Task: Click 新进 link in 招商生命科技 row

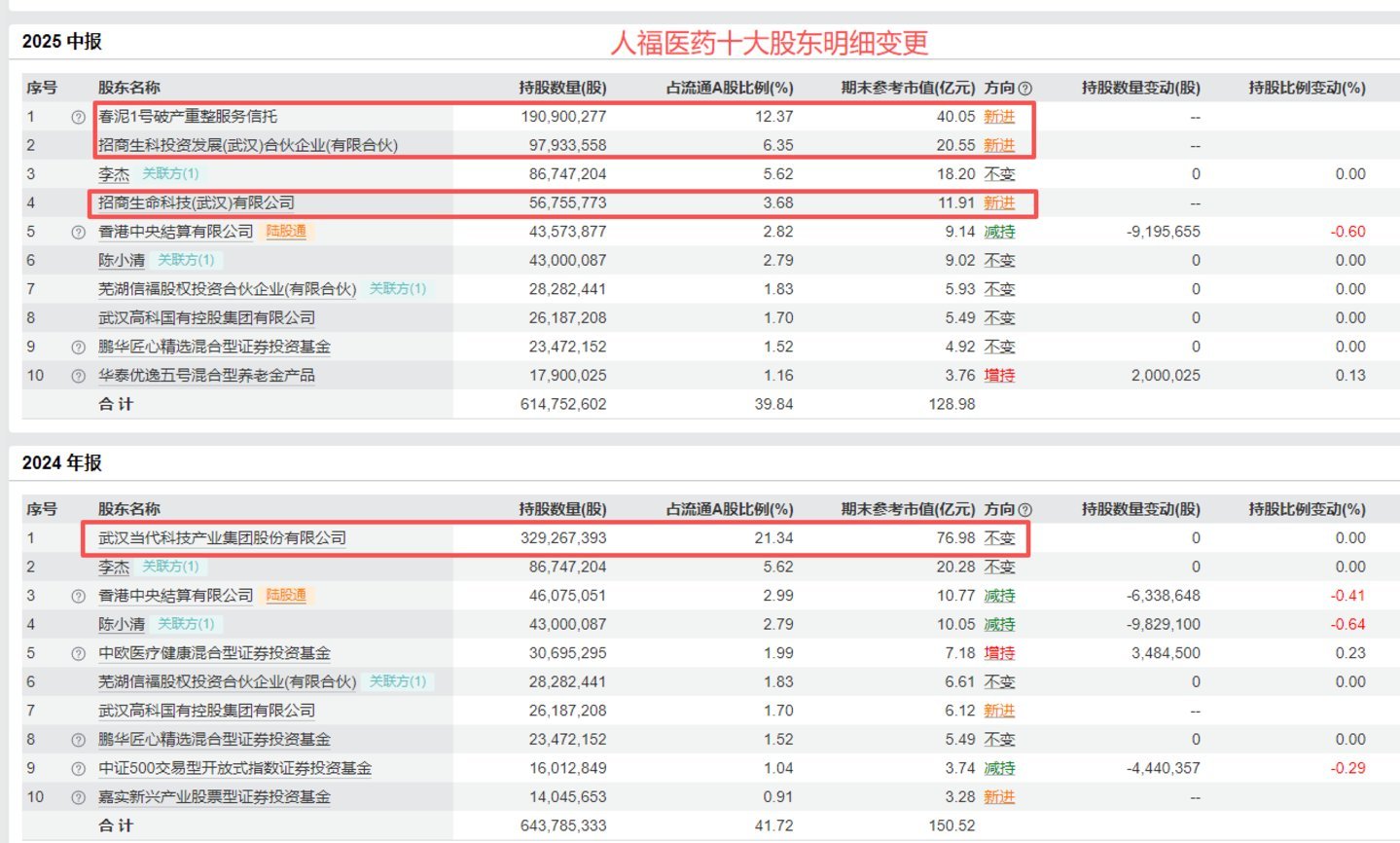Action: [x=999, y=202]
